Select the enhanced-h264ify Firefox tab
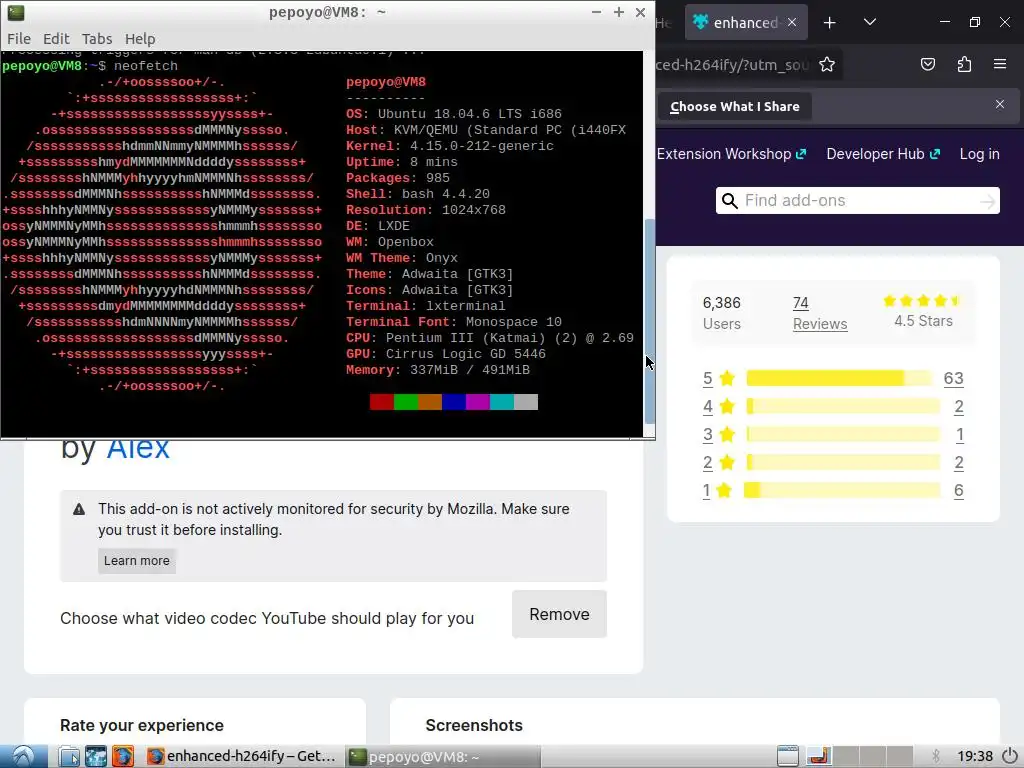The width and height of the screenshot is (1024, 768). 744,22
